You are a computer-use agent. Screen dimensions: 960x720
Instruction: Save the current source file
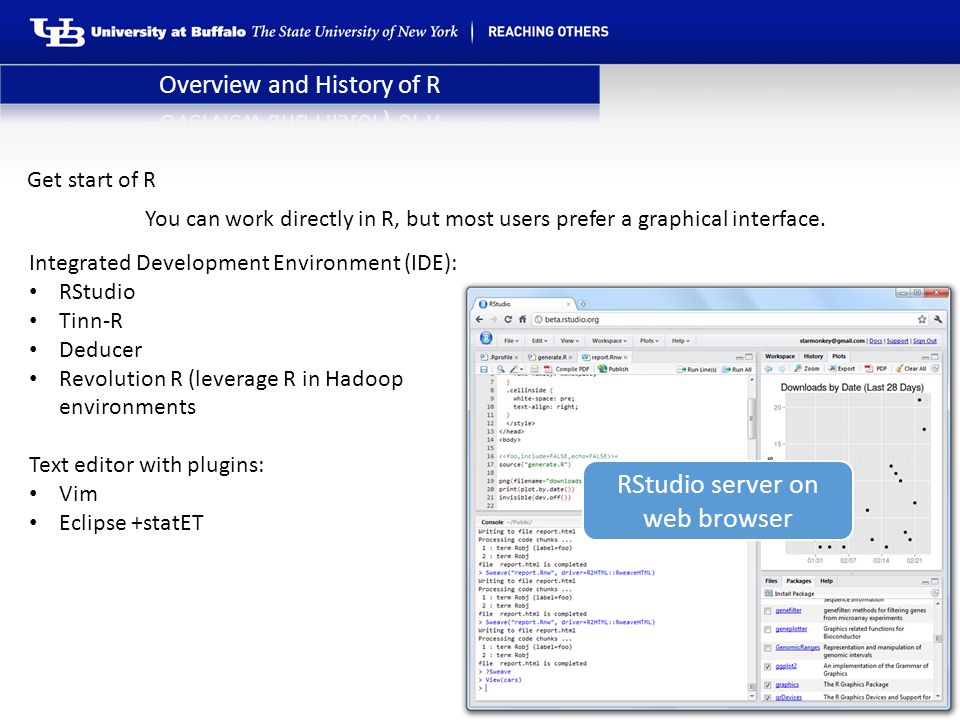(484, 369)
